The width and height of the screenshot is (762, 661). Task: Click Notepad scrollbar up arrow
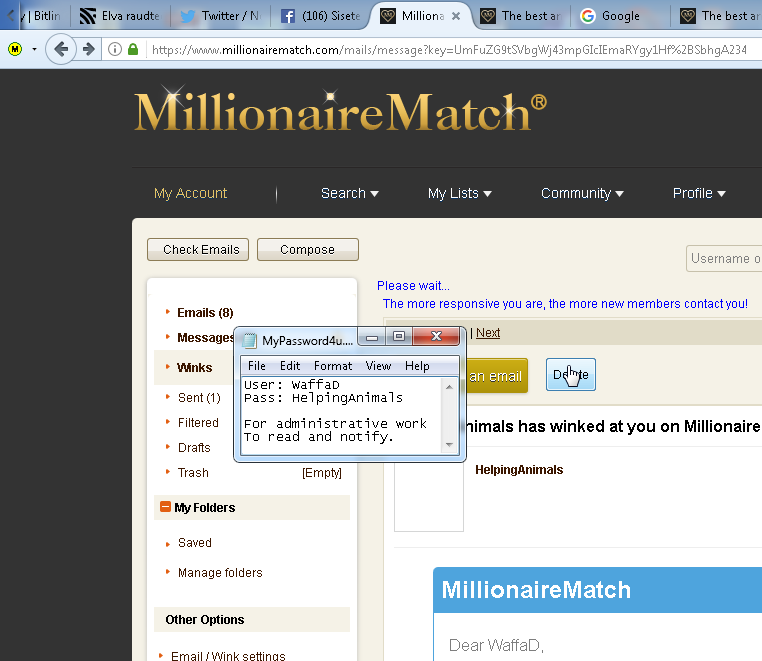coord(449,387)
